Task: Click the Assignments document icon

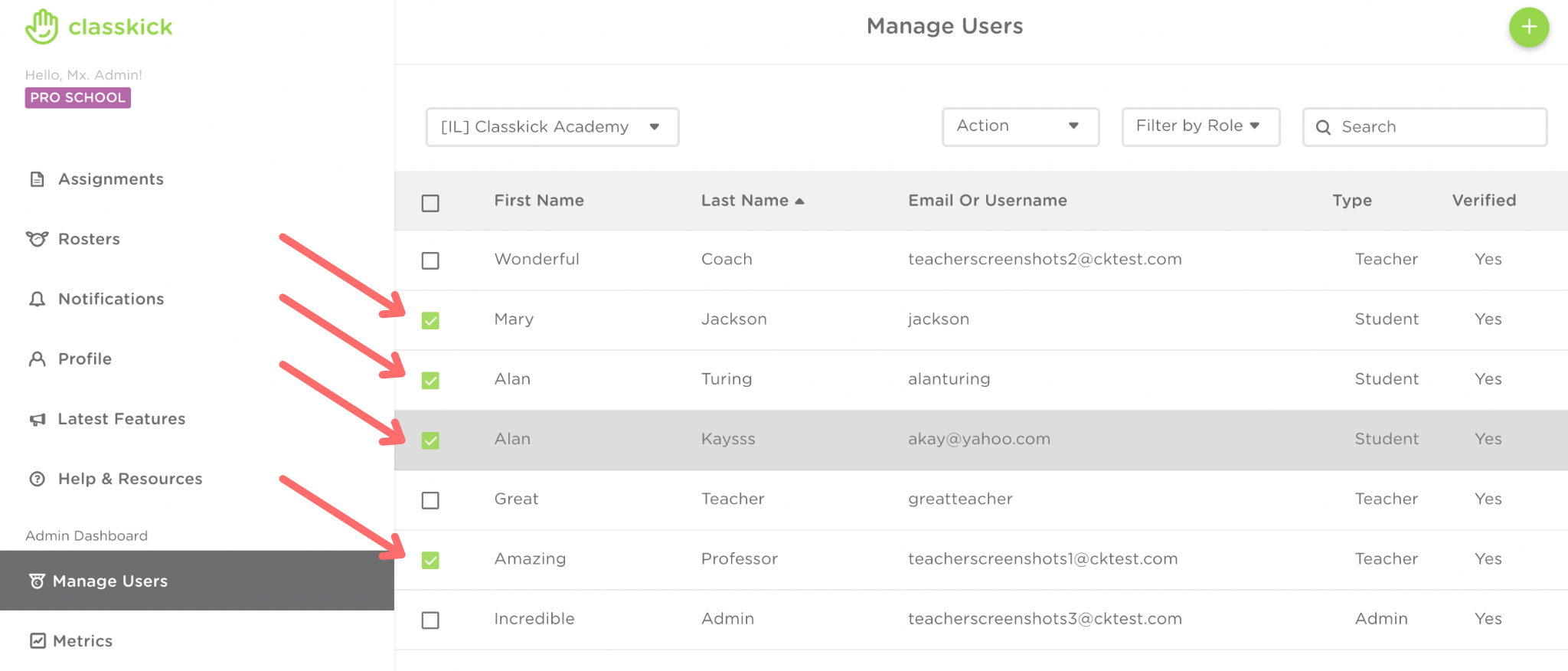Action: [x=37, y=179]
